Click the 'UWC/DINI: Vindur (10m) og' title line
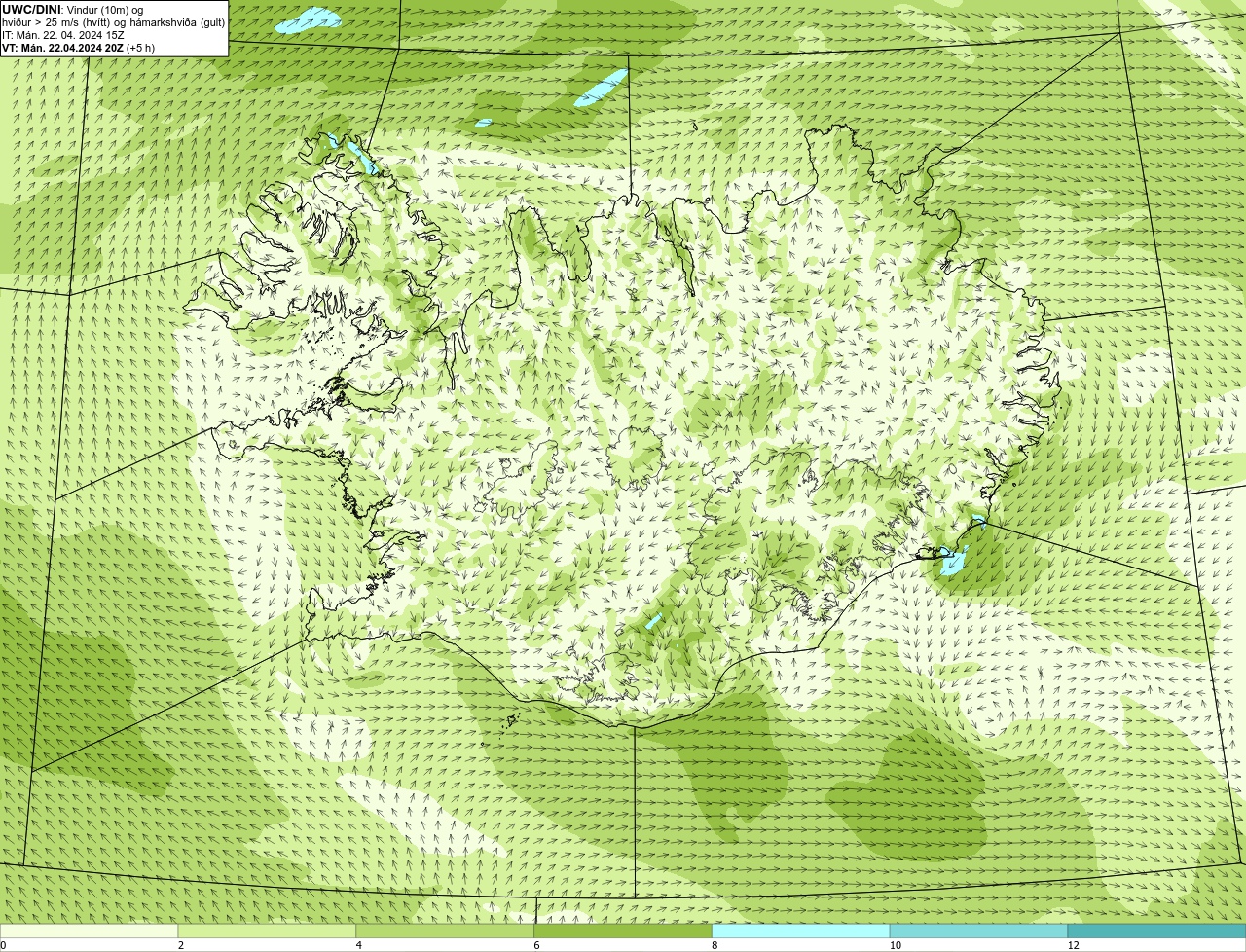The width and height of the screenshot is (1246, 952). 73,10
